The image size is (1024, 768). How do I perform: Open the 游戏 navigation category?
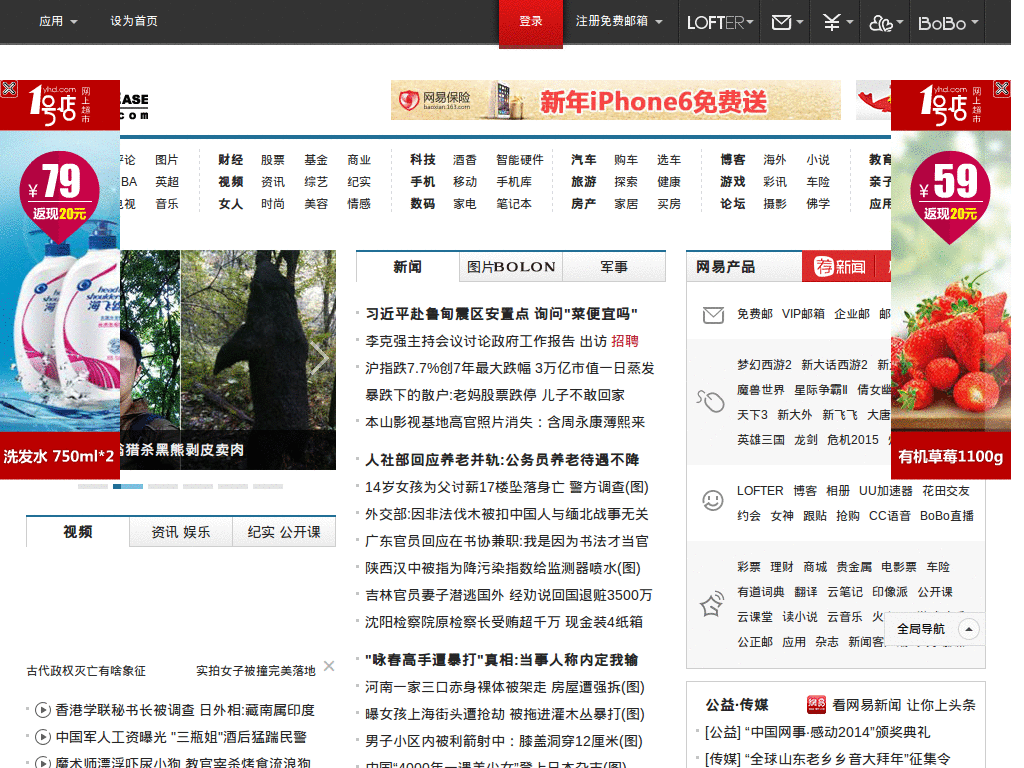[x=733, y=182]
